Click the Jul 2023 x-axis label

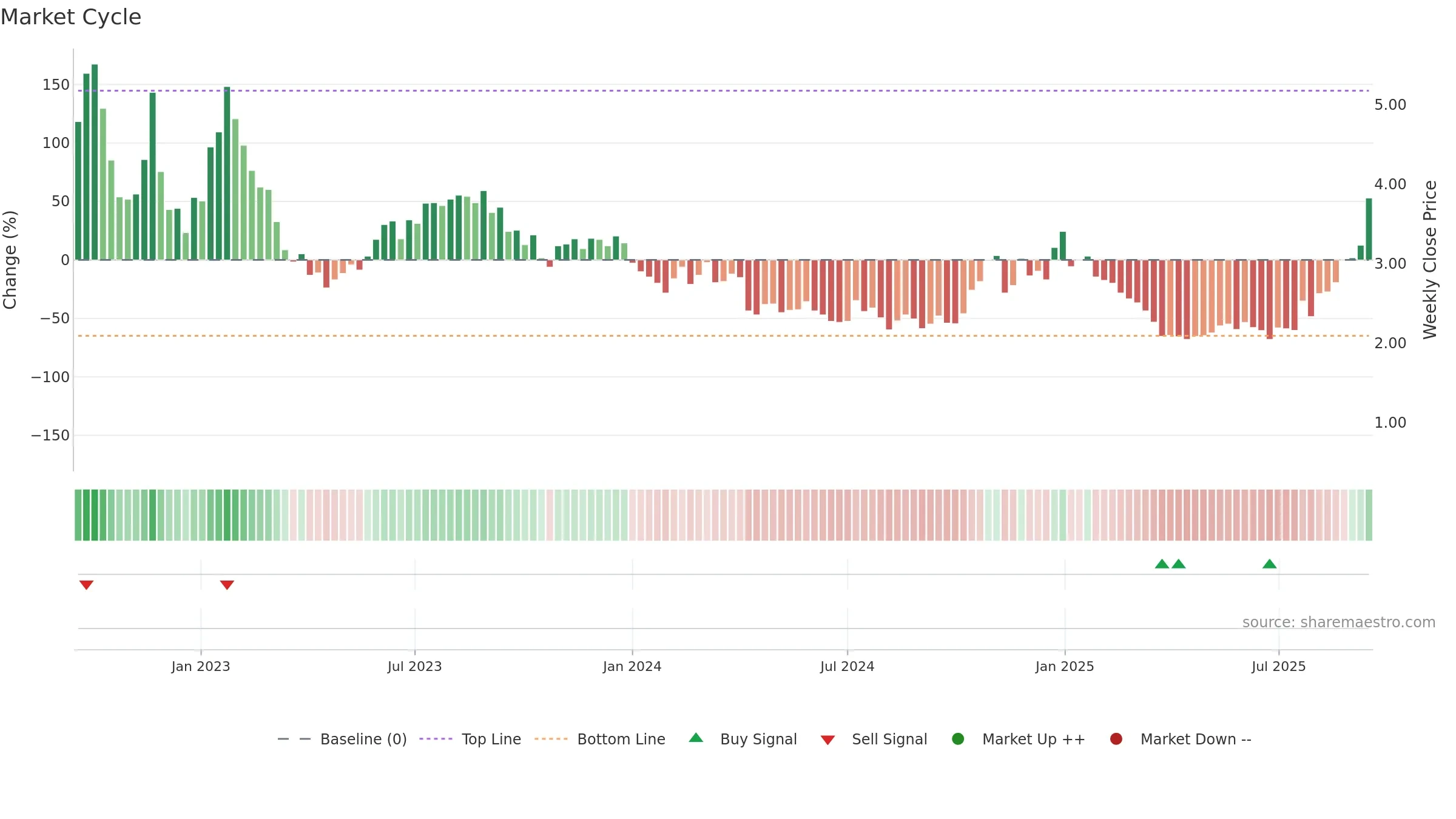(x=415, y=666)
